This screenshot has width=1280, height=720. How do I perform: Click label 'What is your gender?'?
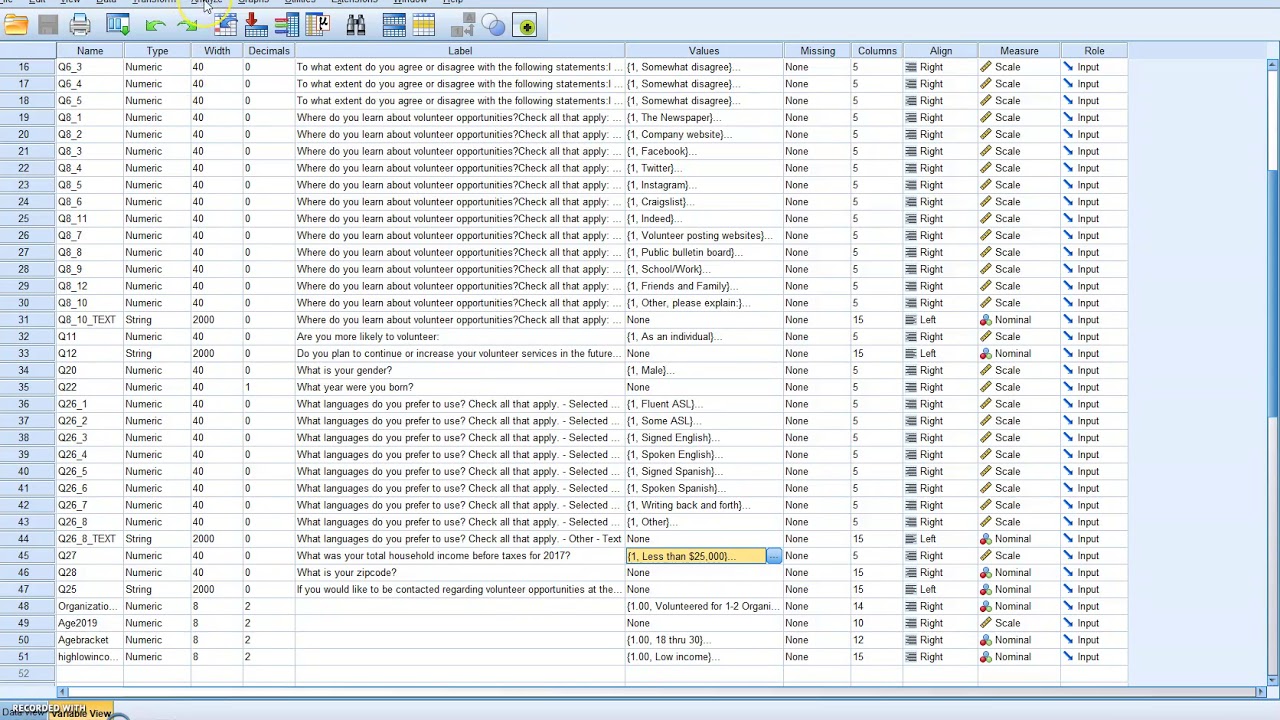tap(344, 370)
